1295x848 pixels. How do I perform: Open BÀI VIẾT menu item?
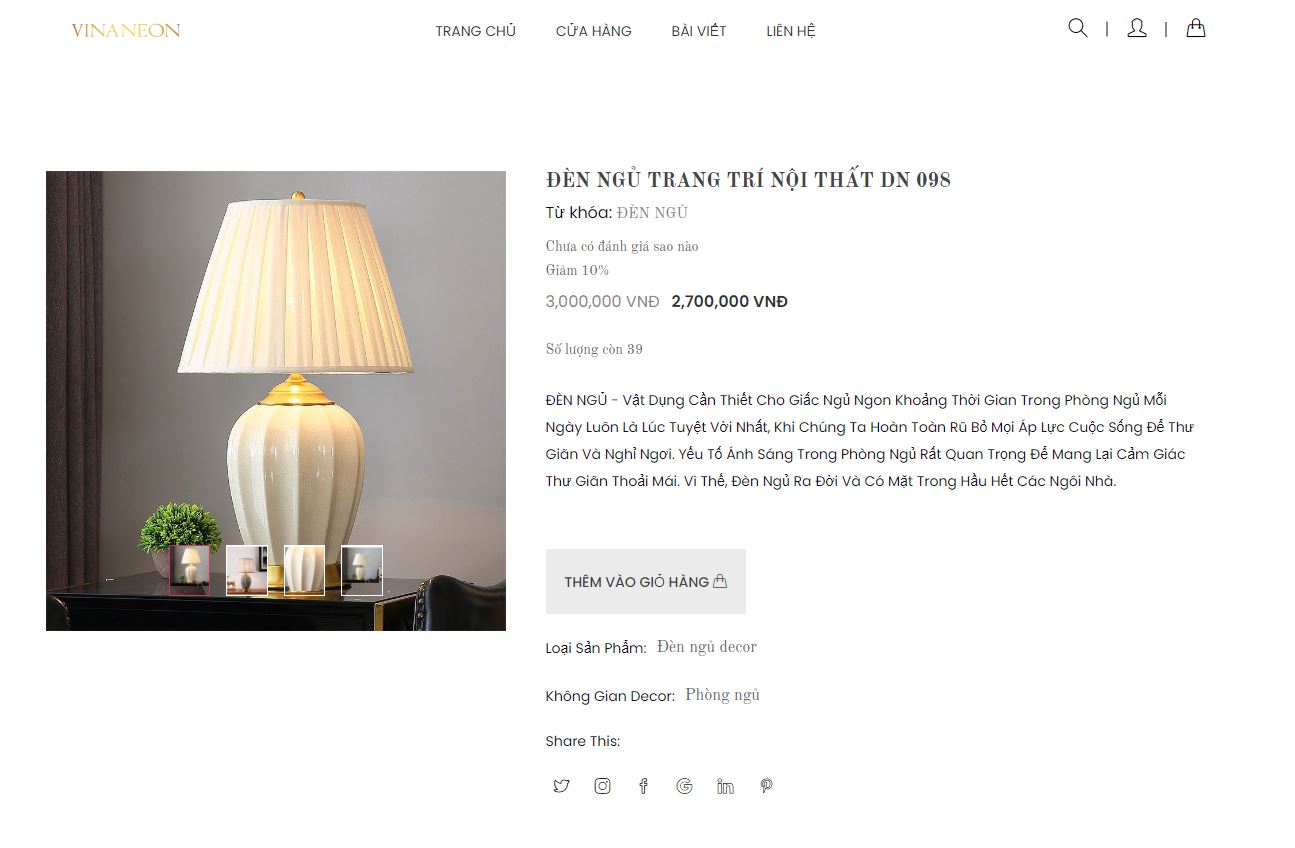(699, 31)
